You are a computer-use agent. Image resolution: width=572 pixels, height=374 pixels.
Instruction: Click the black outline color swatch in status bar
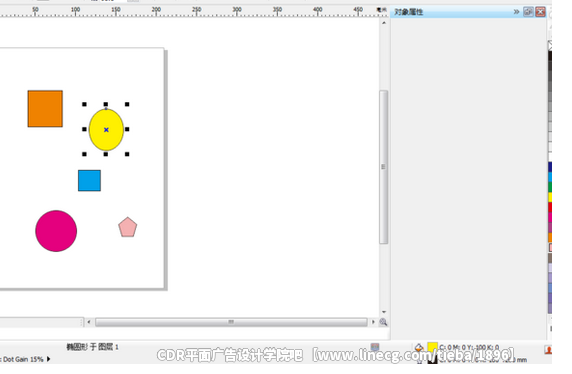(433, 359)
